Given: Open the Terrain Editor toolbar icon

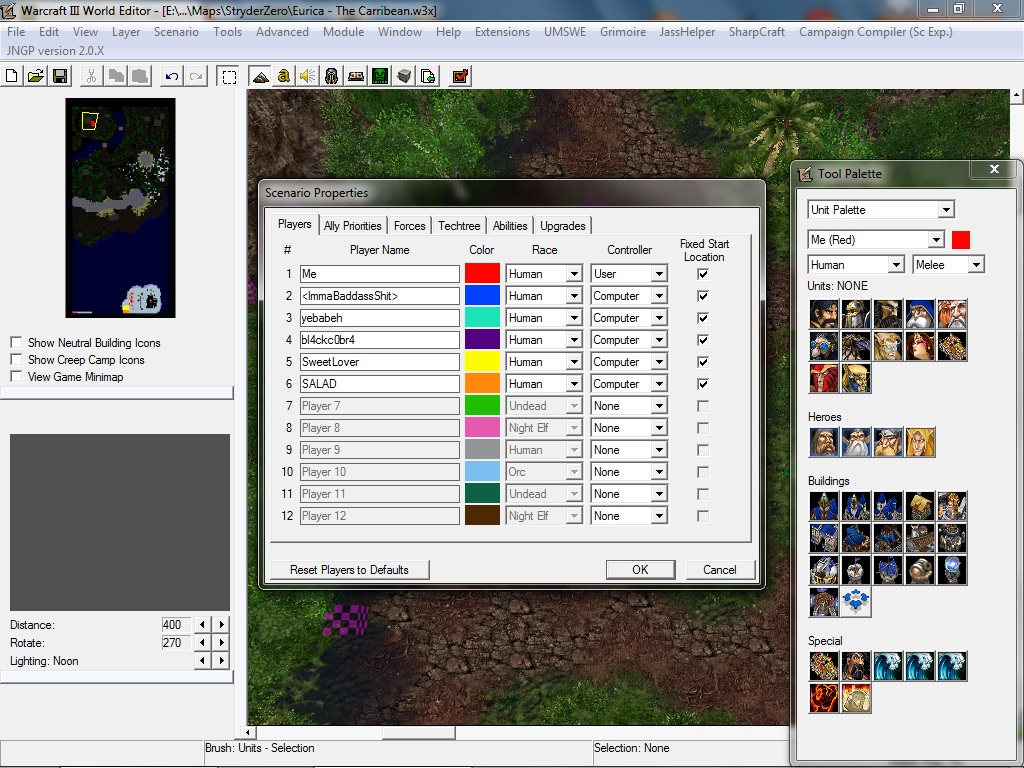Looking at the screenshot, I should tap(260, 76).
